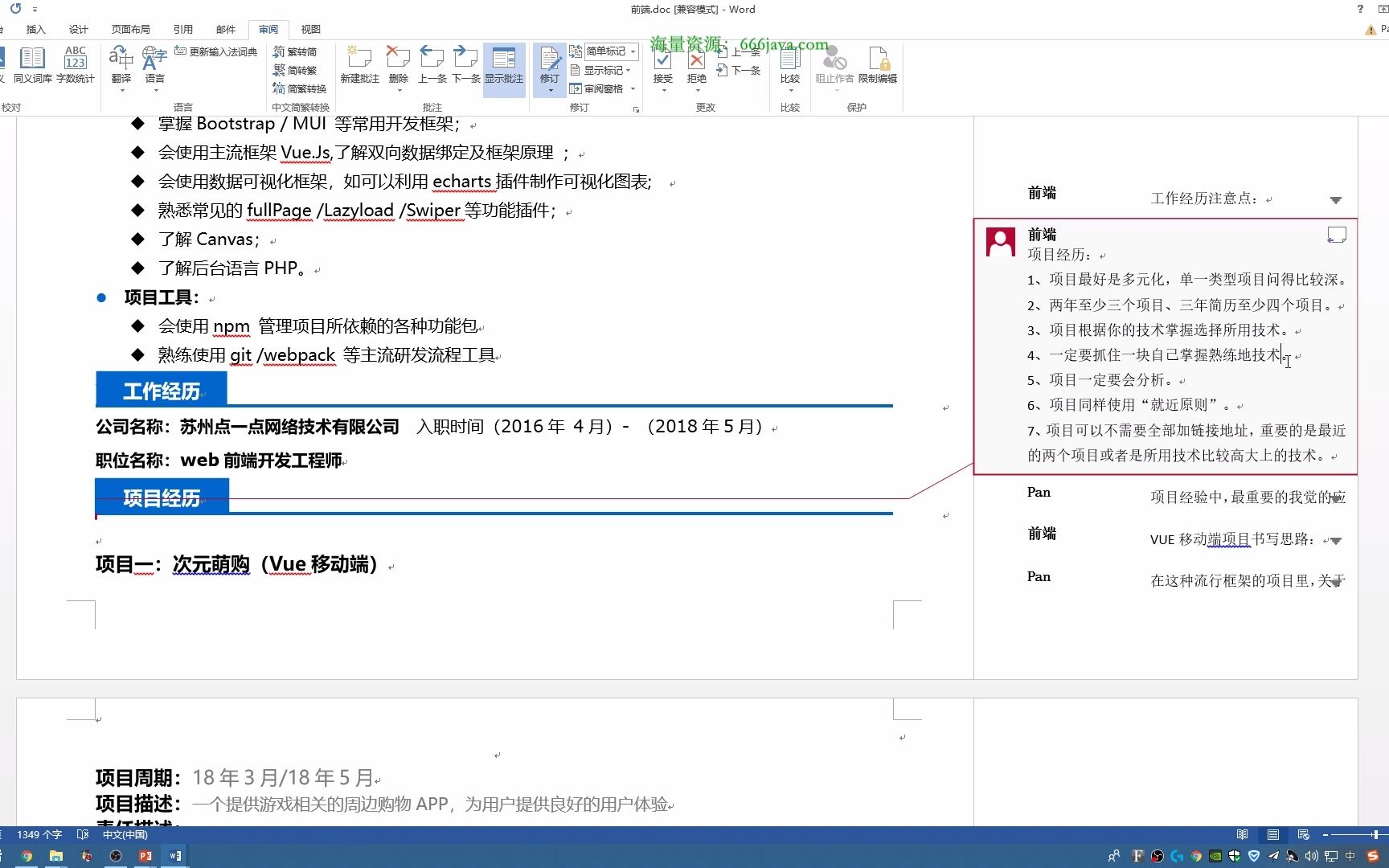Accept the change with 接受 icon

tap(662, 59)
